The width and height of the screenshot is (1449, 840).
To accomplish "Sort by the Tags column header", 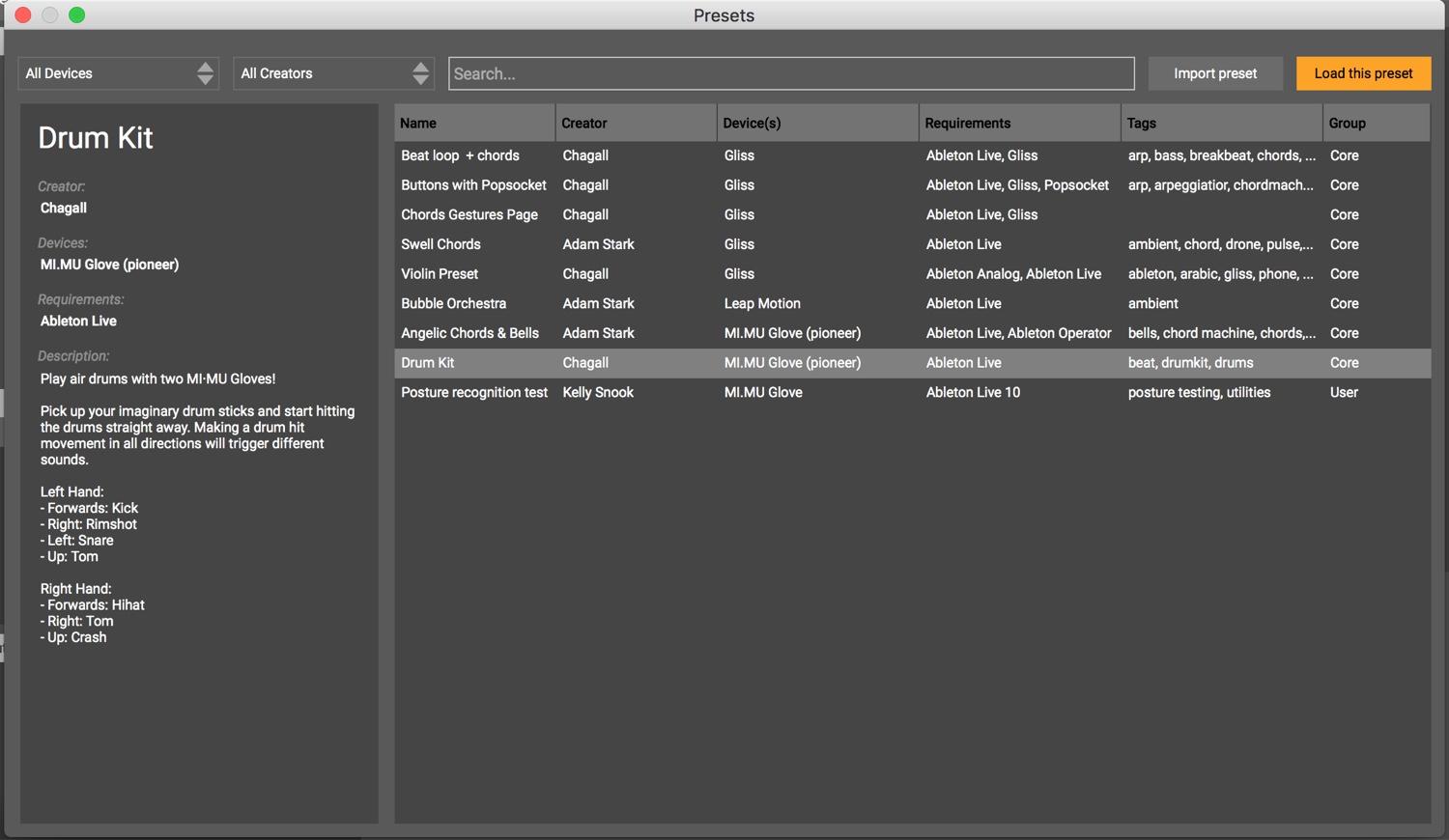I will 1221,123.
